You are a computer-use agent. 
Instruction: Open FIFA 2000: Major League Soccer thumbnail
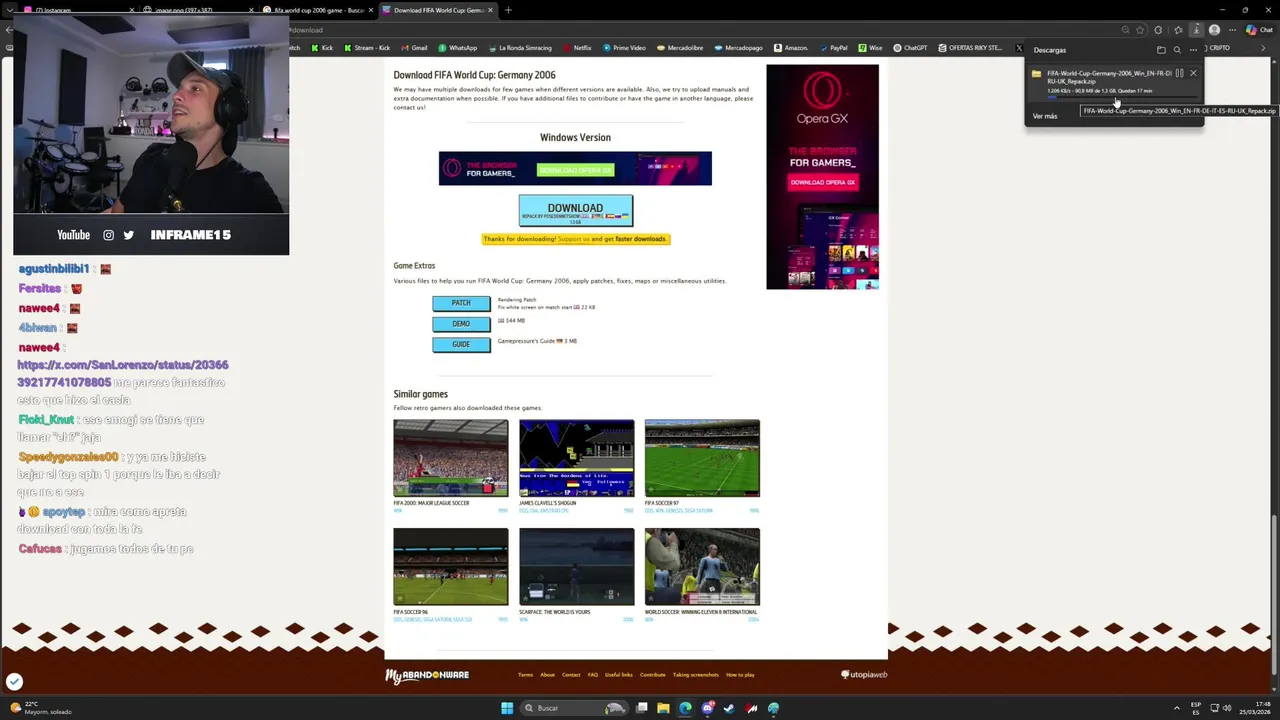tap(450, 458)
